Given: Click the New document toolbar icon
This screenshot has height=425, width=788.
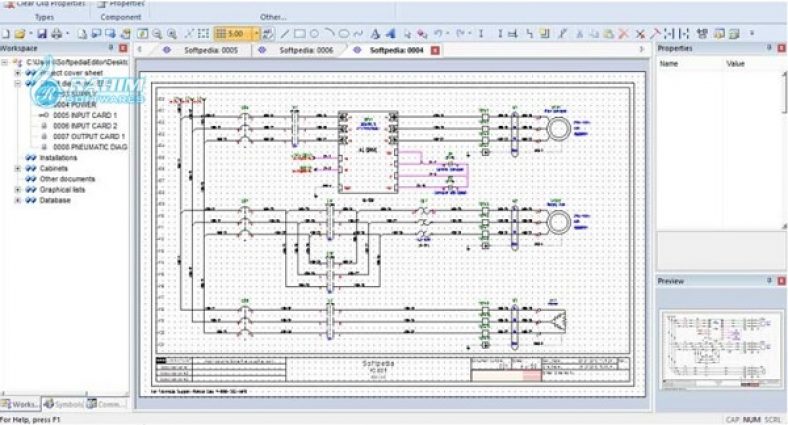Looking at the screenshot, I should click(6, 34).
